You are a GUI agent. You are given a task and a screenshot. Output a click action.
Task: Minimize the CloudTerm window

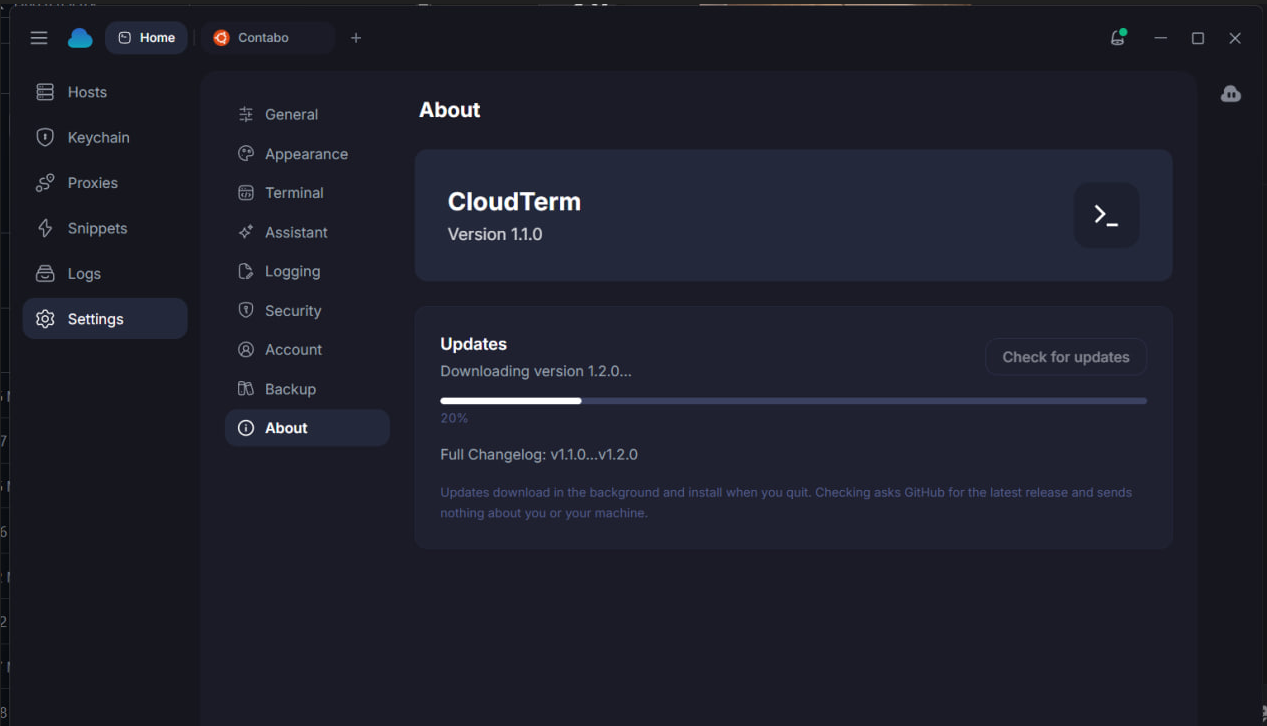[1160, 38]
